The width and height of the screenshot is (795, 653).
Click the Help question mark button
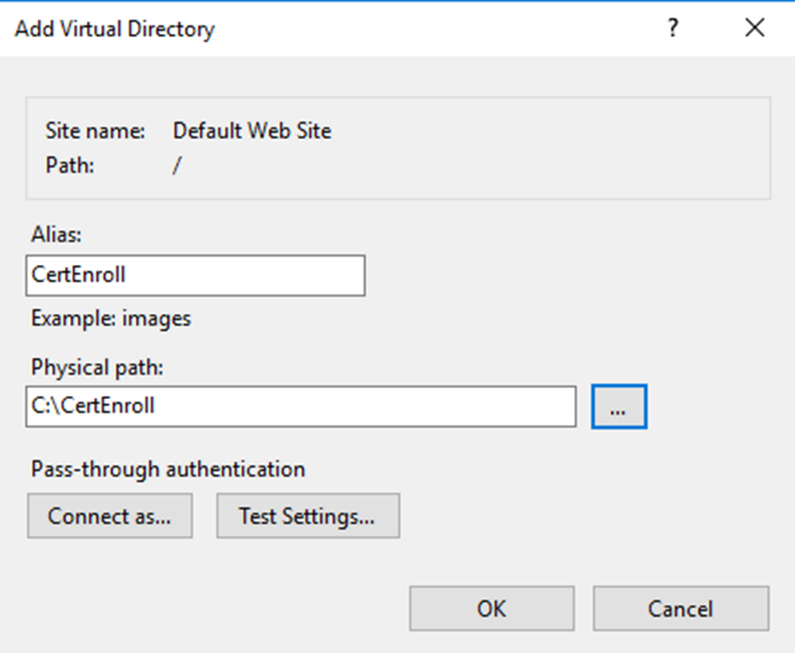click(x=674, y=29)
